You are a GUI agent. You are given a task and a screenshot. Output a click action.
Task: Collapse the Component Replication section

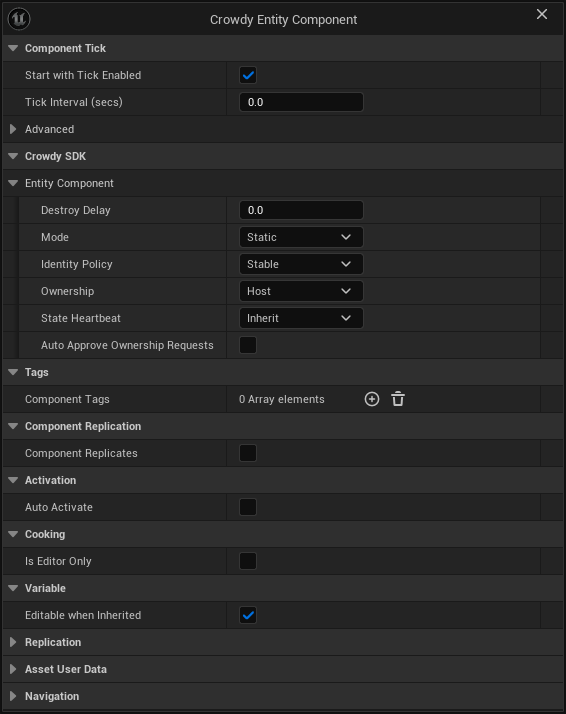click(x=13, y=426)
